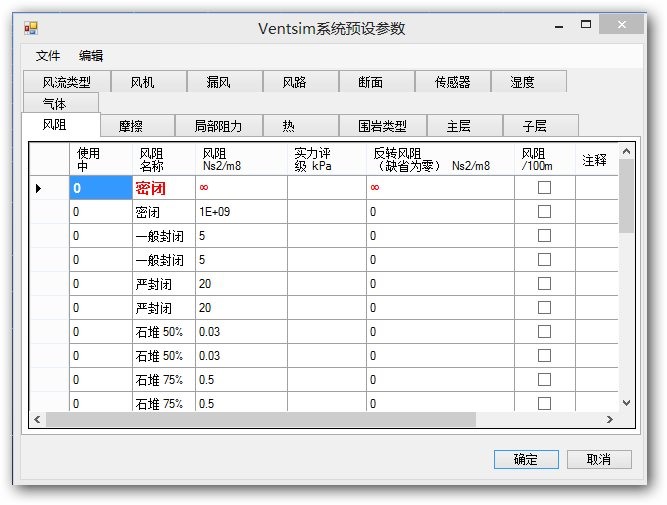
Task: Click the table's scroll up arrow
Action: pyautogui.click(x=626, y=151)
